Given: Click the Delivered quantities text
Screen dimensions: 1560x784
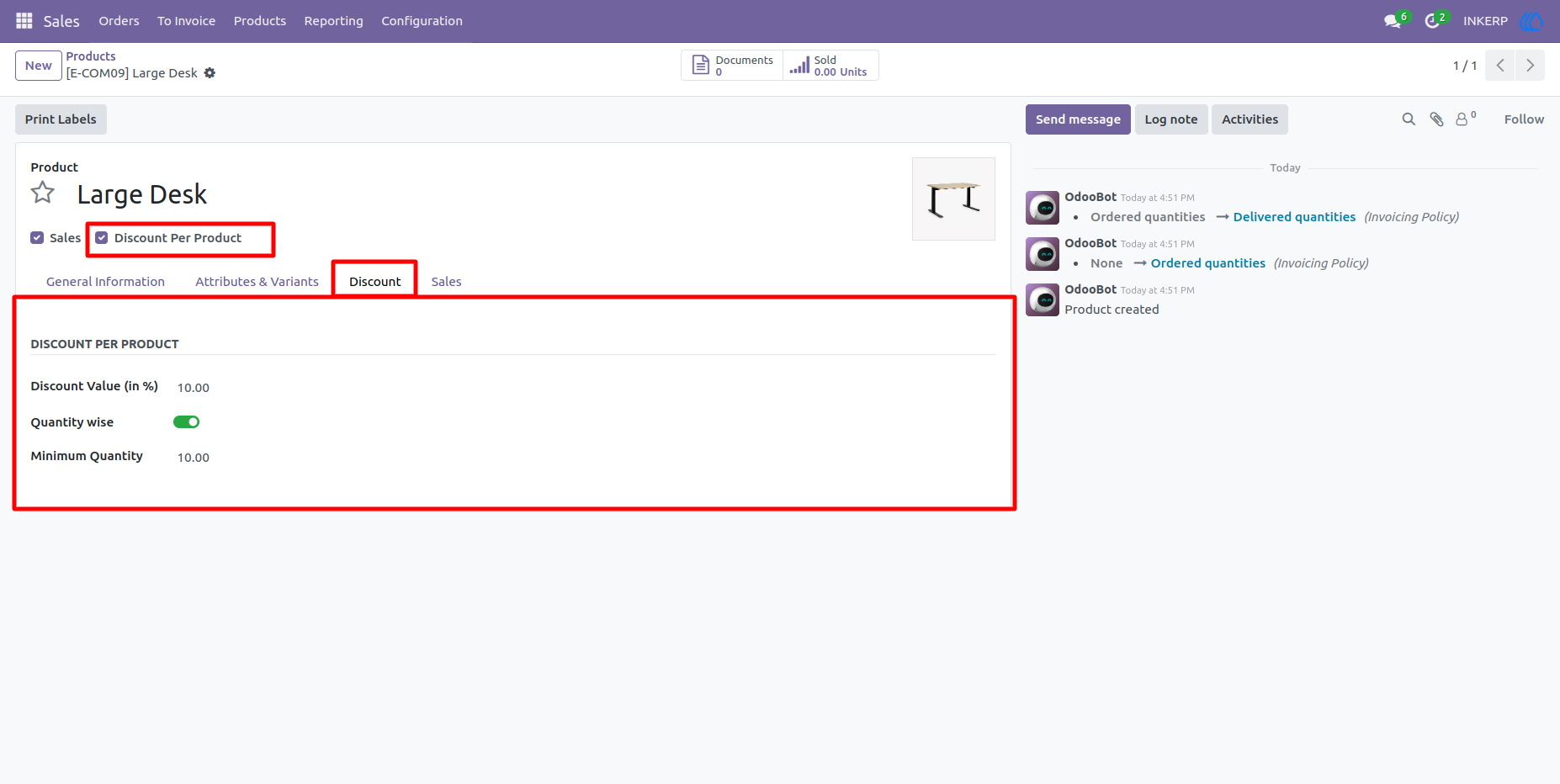Looking at the screenshot, I should [1294, 217].
